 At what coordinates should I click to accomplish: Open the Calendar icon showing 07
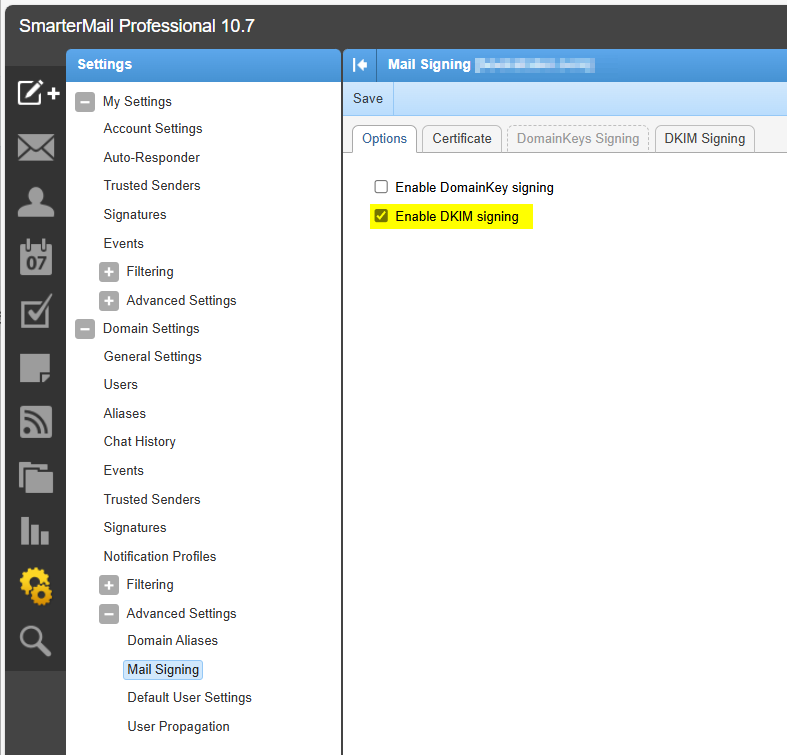tap(36, 257)
